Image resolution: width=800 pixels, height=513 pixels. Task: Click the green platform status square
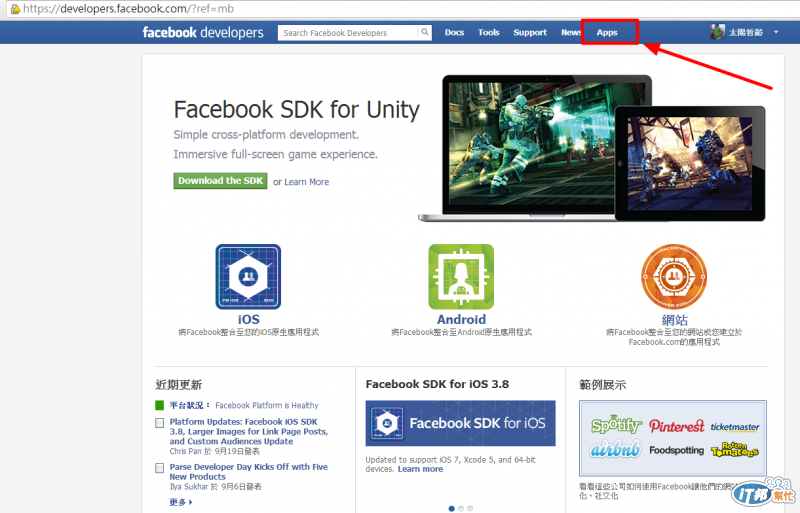point(160,405)
